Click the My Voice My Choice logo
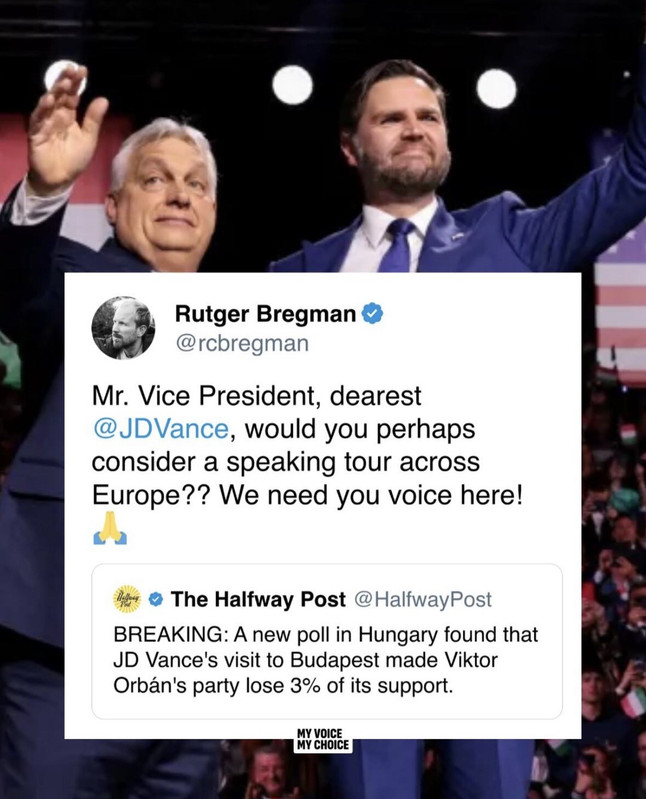The image size is (646, 799). 323,739
